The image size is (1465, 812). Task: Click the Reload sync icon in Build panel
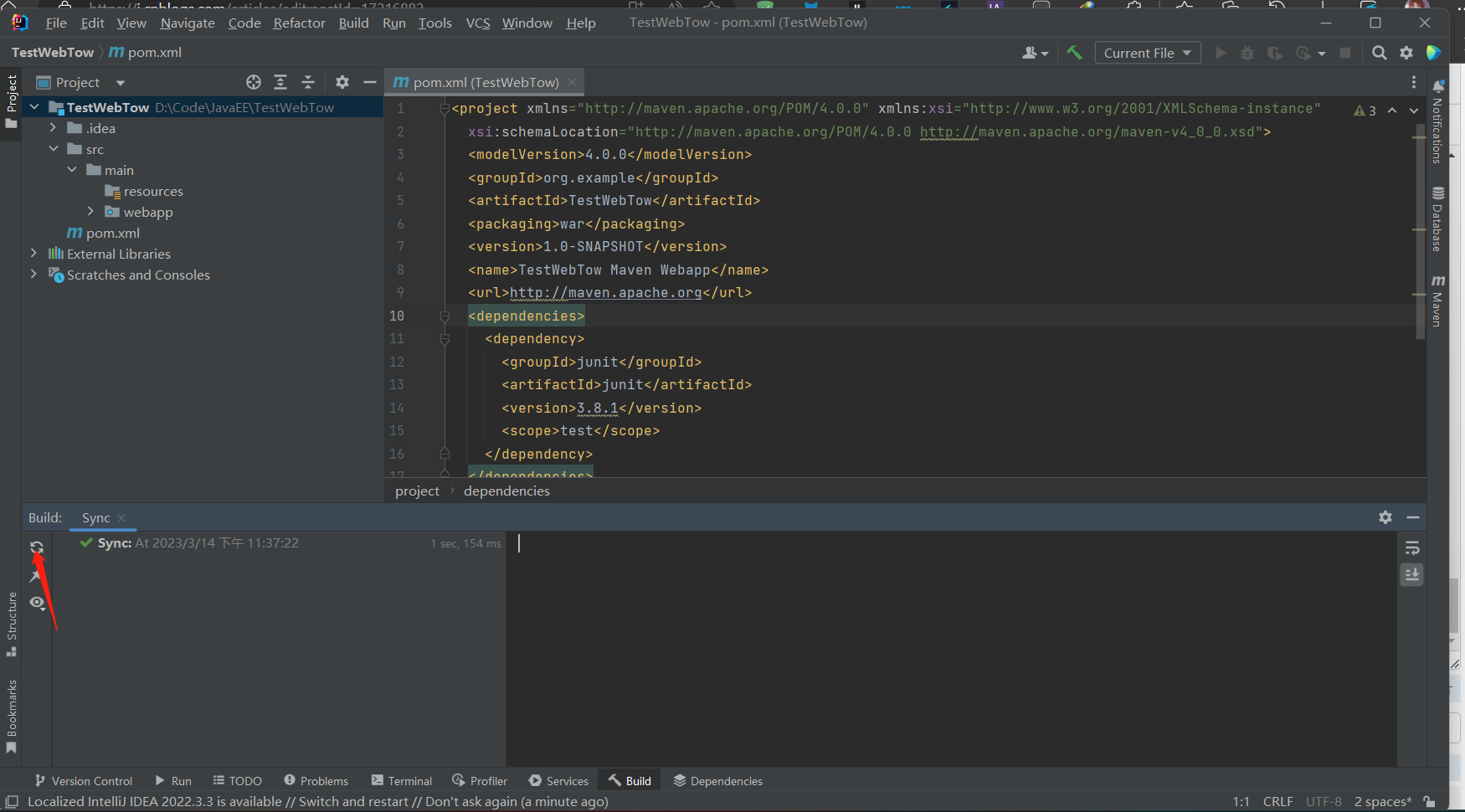pos(37,547)
